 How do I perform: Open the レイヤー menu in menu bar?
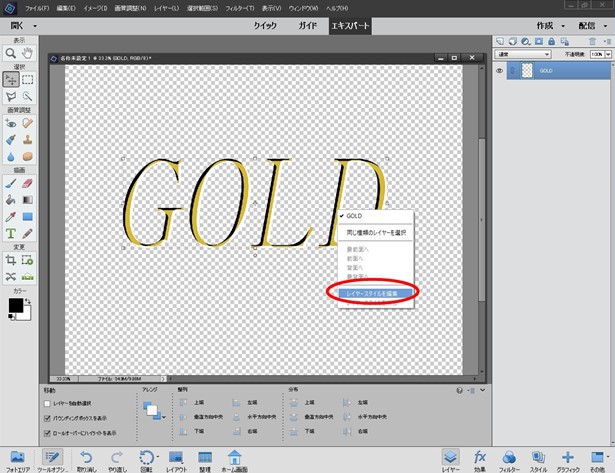[166, 8]
